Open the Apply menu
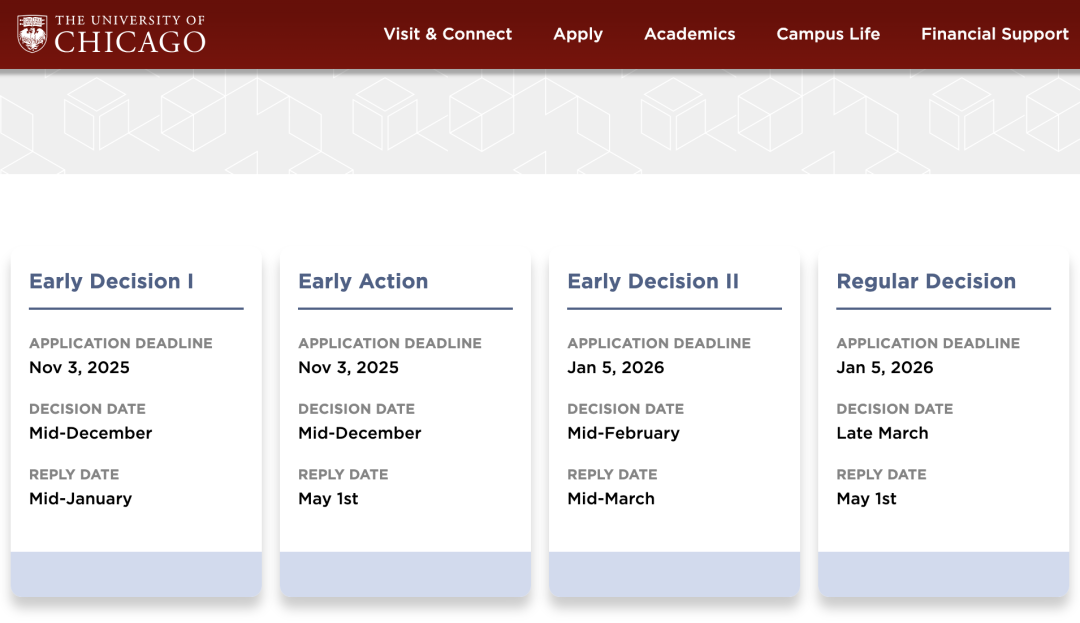The image size is (1080, 623). [578, 34]
